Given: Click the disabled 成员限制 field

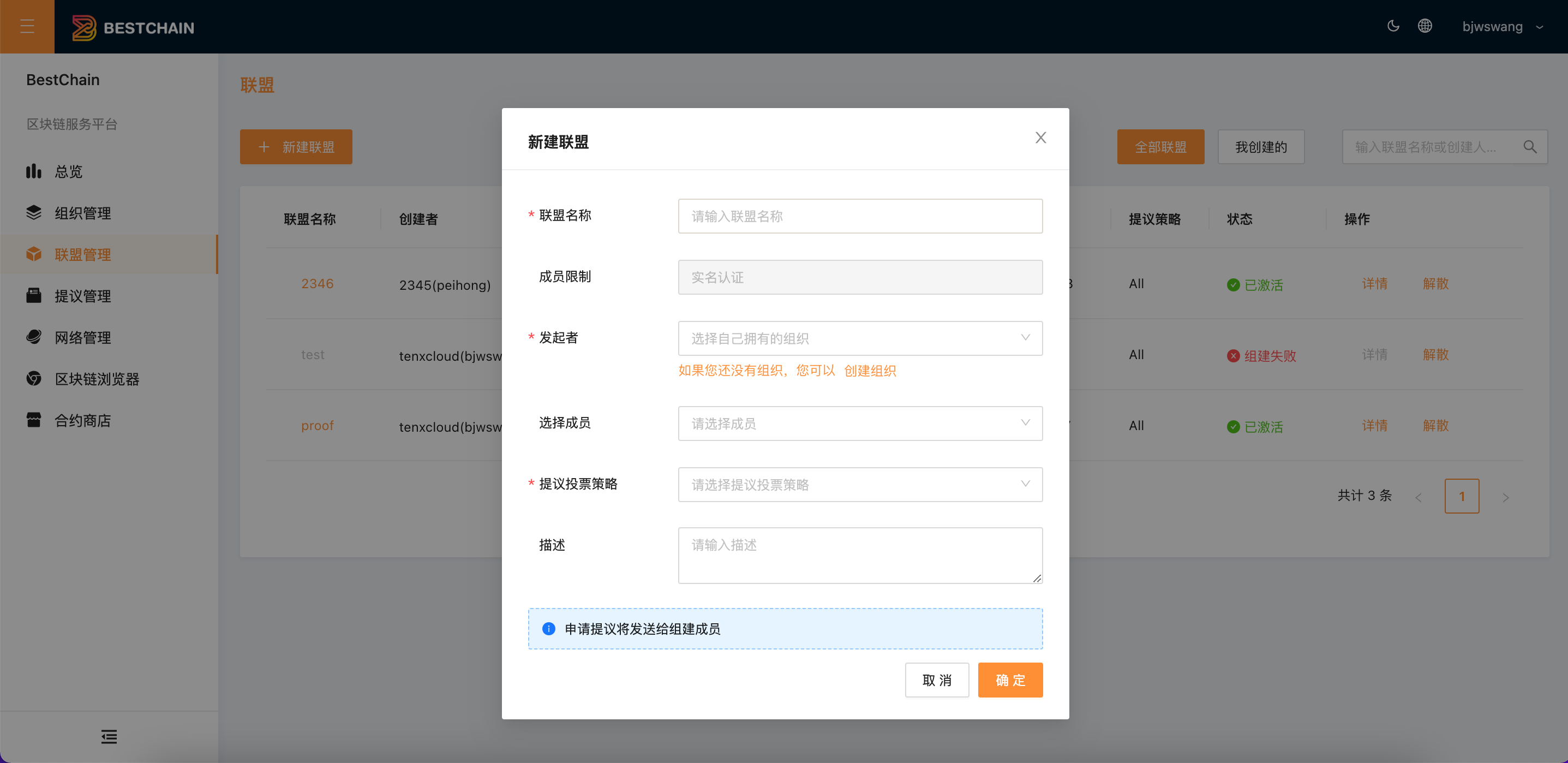Looking at the screenshot, I should pos(860,277).
